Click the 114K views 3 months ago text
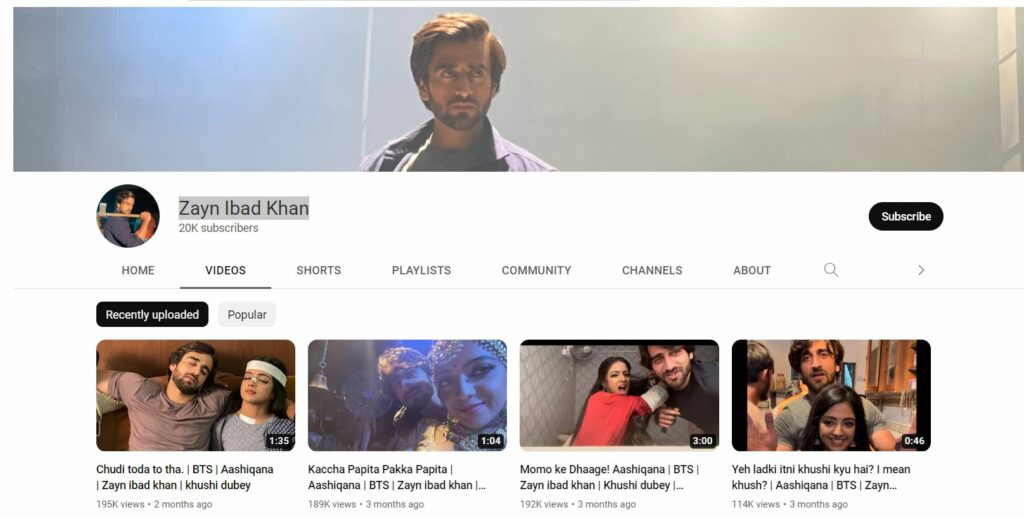 tap(790, 504)
